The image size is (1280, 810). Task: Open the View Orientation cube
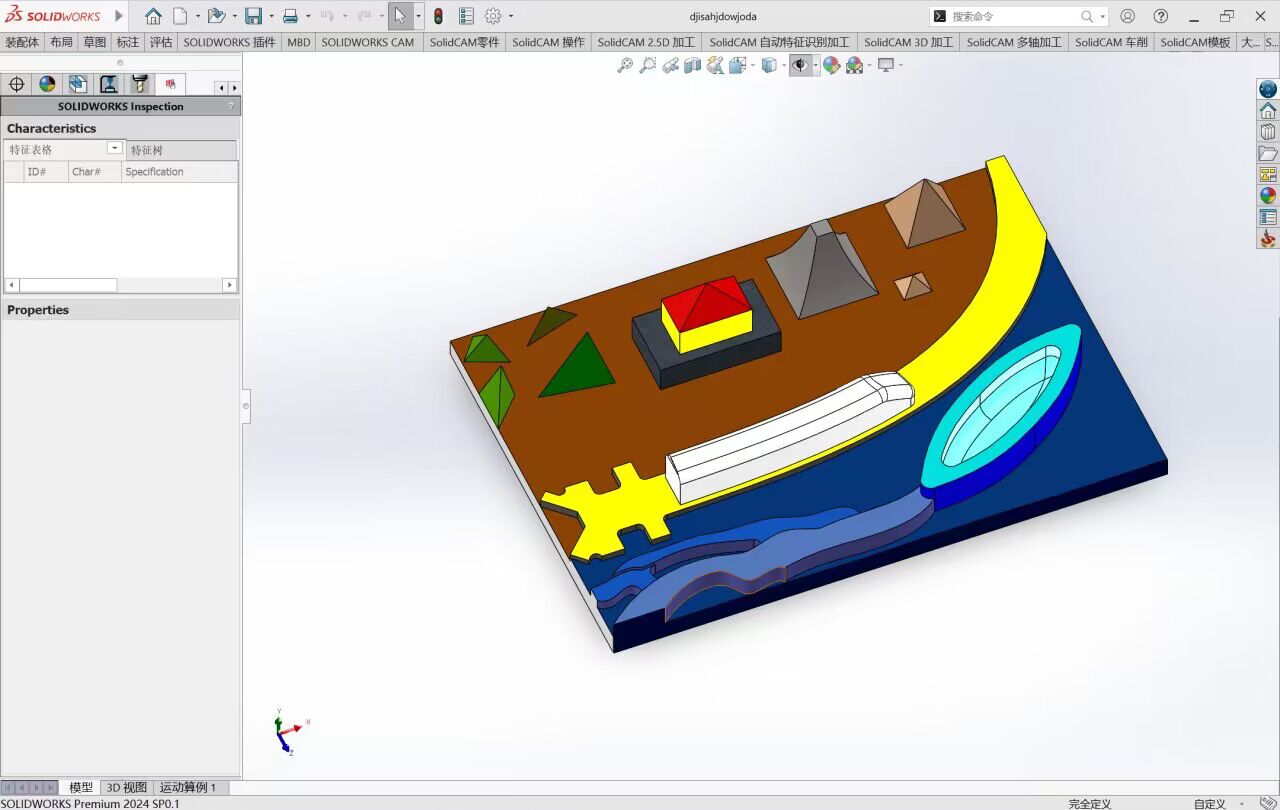click(737, 65)
